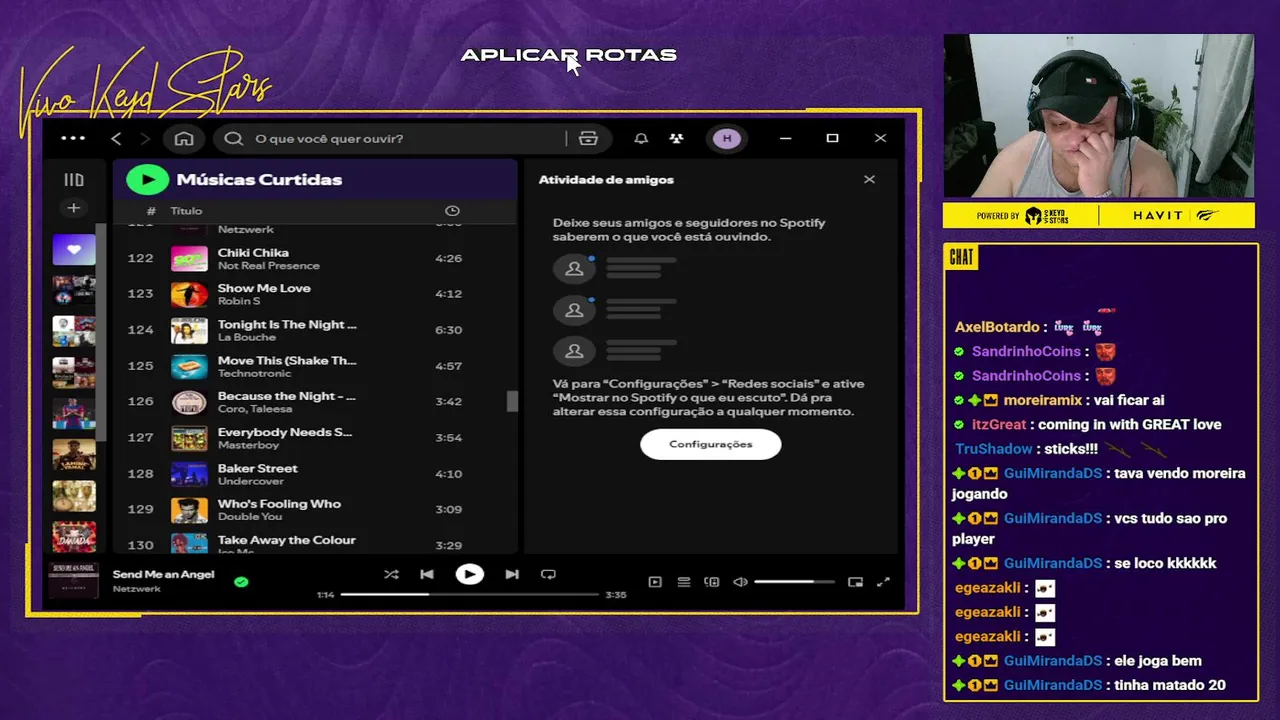Screen dimensions: 1280x720
Task: Open now playing title Send Me an Angel
Action: click(x=164, y=574)
